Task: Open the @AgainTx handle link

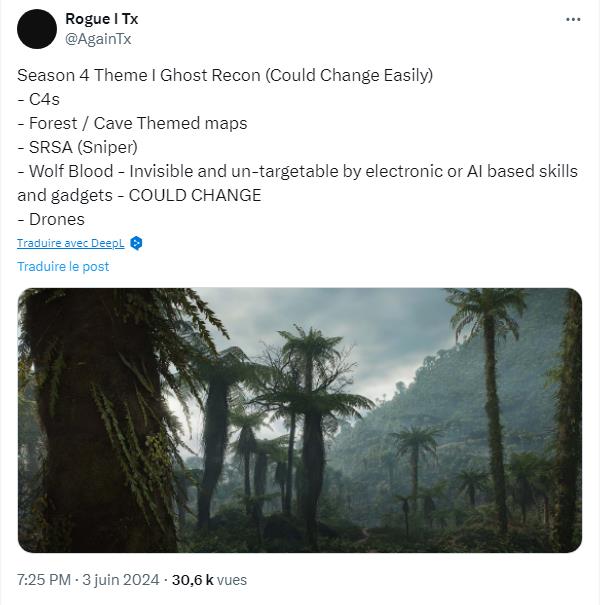Action: [x=98, y=38]
